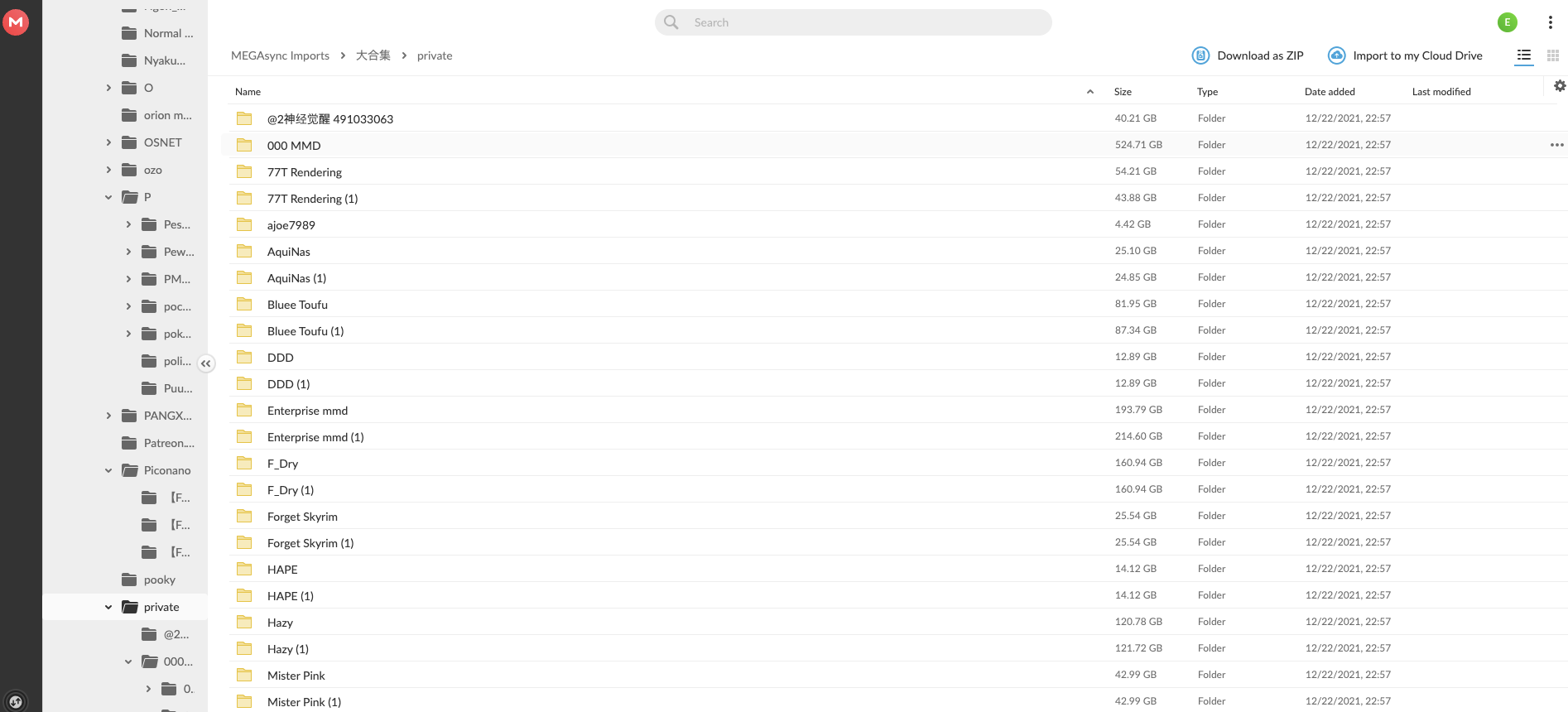Collapse the P folder tree
Screen dimensions: 1568x712
tap(108, 197)
